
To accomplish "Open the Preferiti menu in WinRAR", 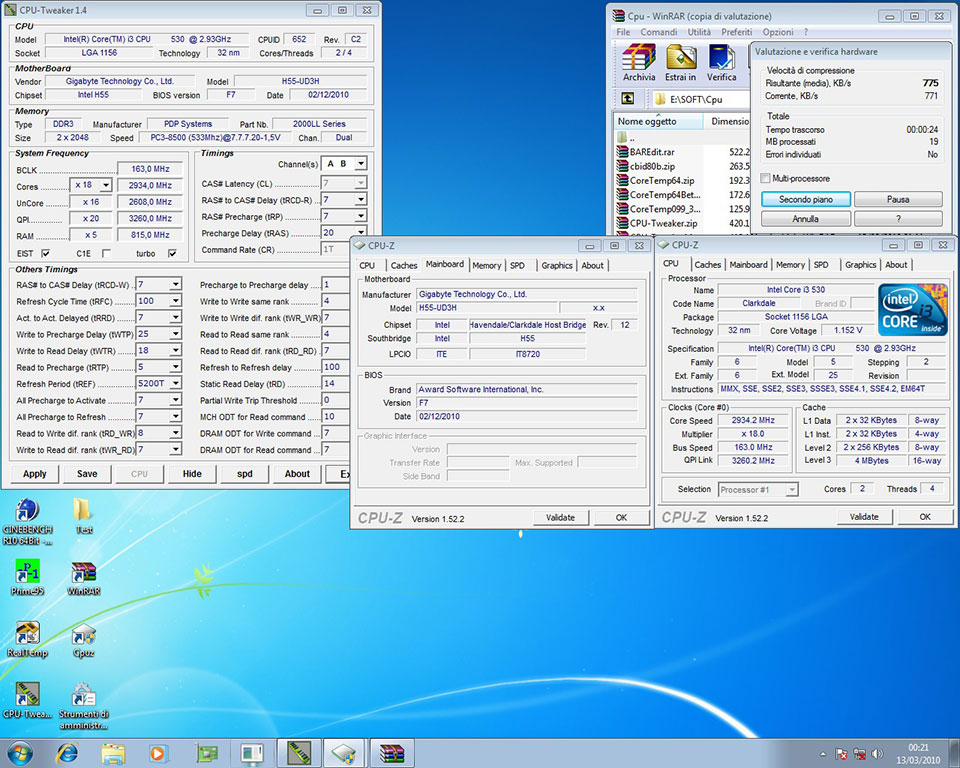I will pyautogui.click(x=737, y=32).
